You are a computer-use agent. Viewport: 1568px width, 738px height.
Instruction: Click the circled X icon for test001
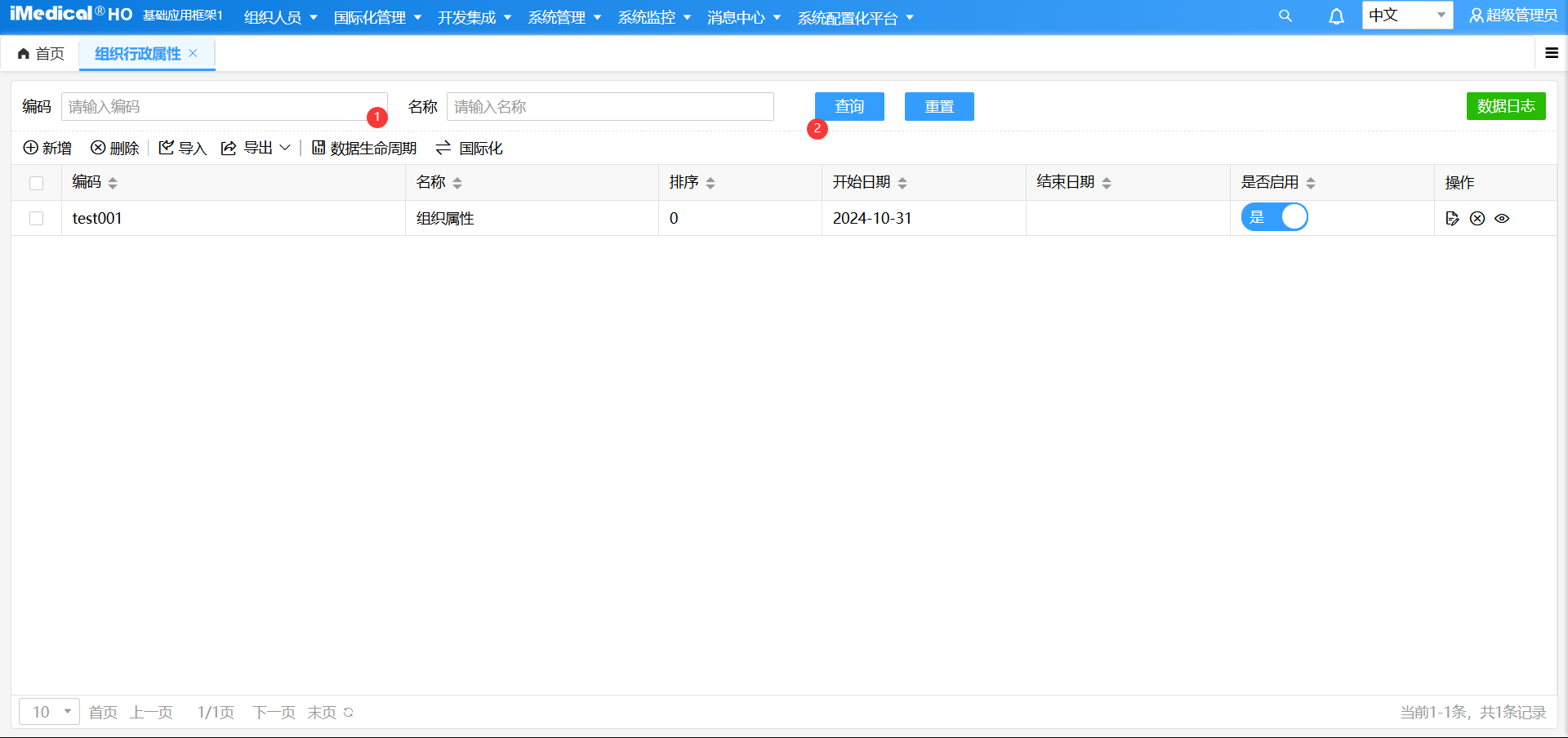[1478, 218]
